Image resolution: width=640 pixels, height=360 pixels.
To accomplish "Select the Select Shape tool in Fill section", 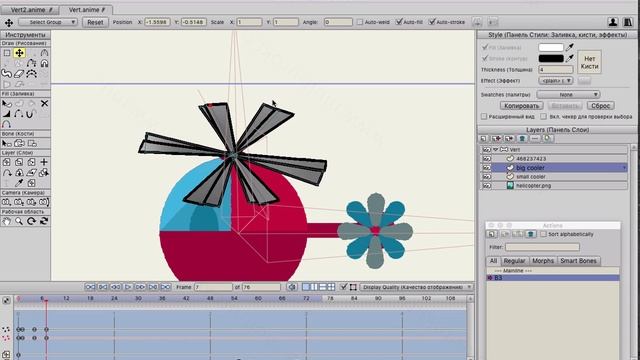I will pos(7,104).
